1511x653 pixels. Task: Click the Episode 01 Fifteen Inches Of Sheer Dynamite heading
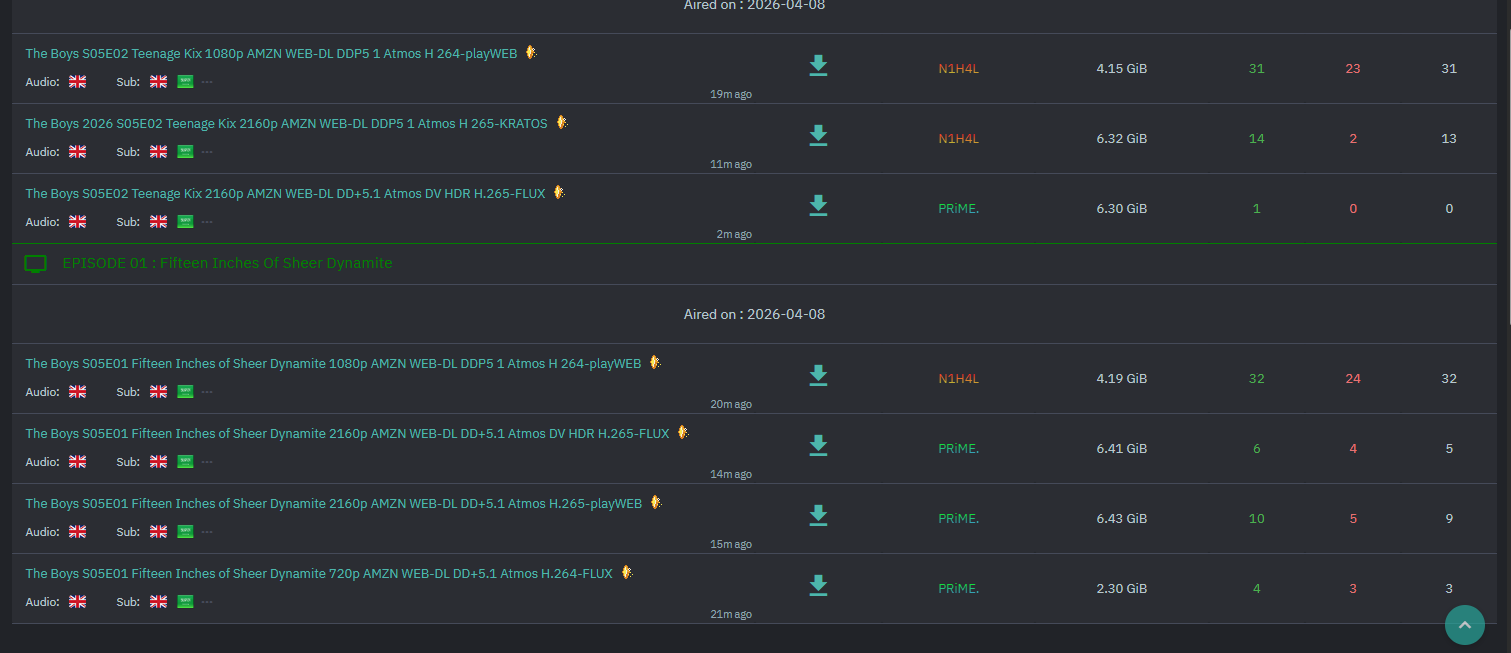pos(227,263)
